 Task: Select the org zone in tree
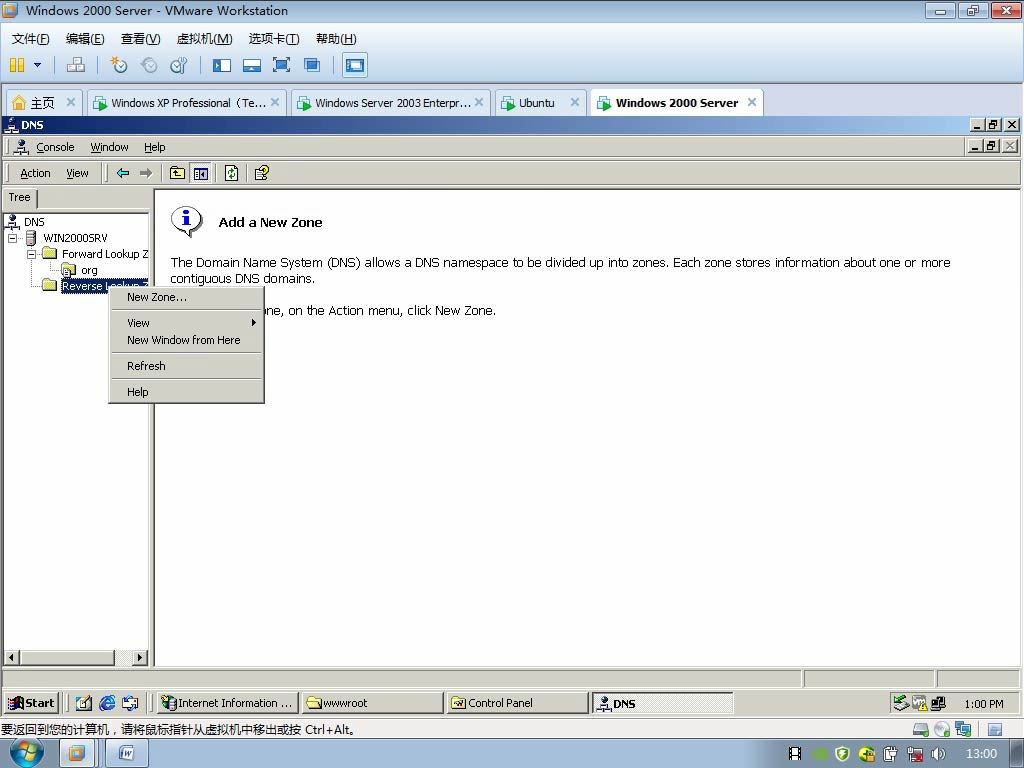point(89,270)
